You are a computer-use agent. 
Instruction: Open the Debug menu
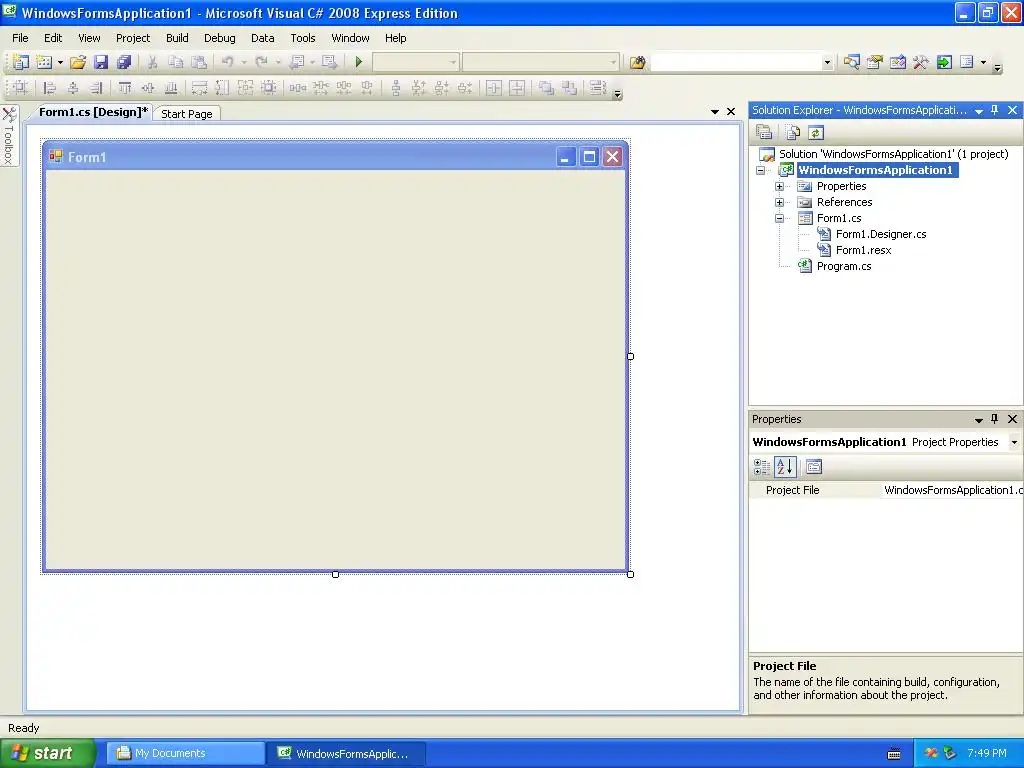[x=219, y=38]
